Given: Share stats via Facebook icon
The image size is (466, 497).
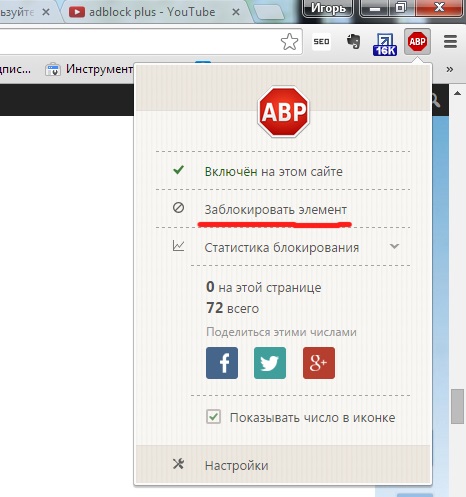Looking at the screenshot, I should click(x=222, y=363).
